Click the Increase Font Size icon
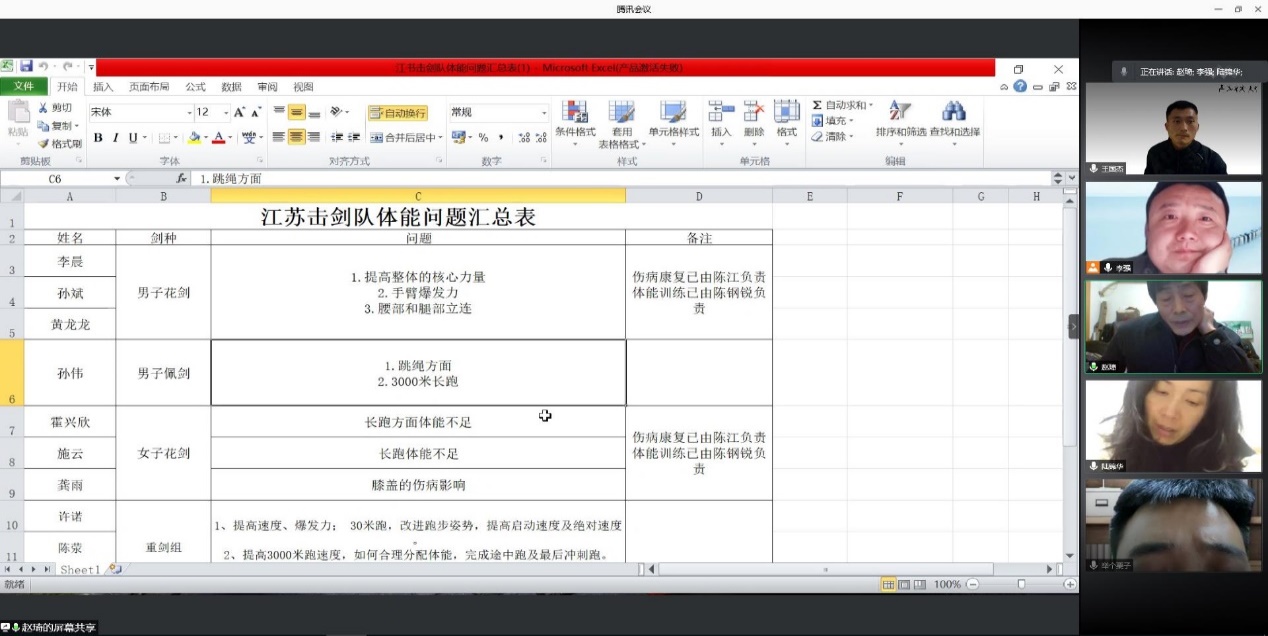Screen dimensions: 1268x636 point(240,113)
